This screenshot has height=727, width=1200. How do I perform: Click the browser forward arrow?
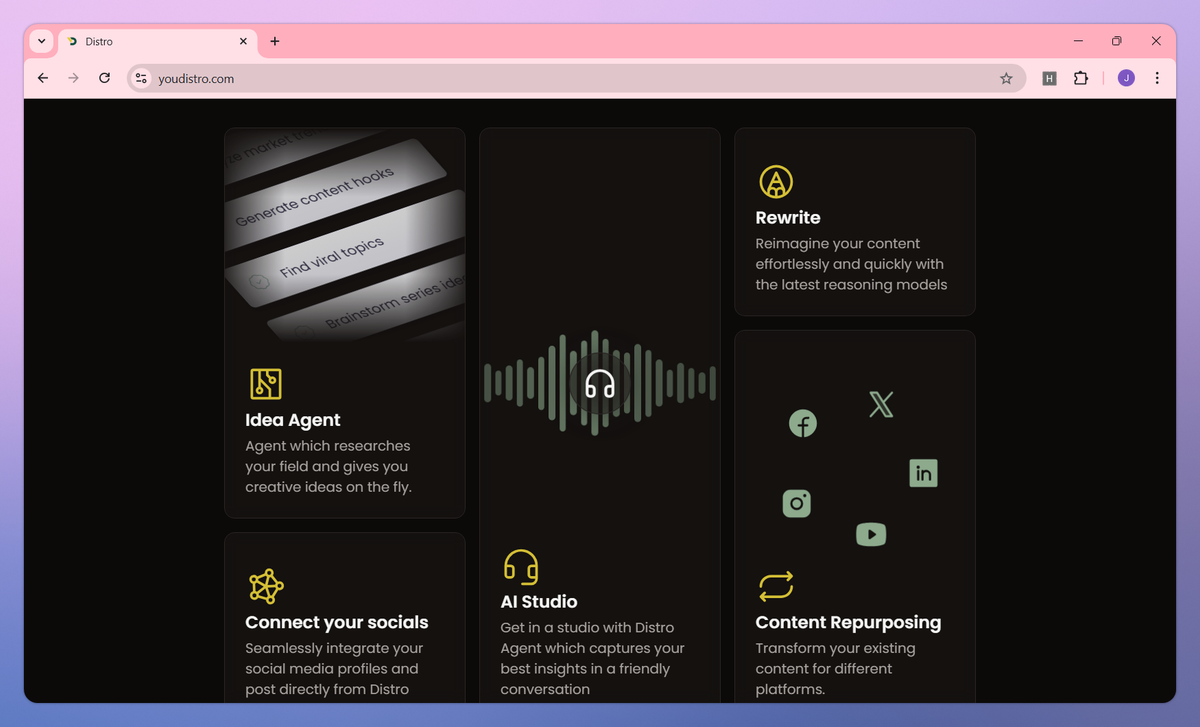click(73, 78)
